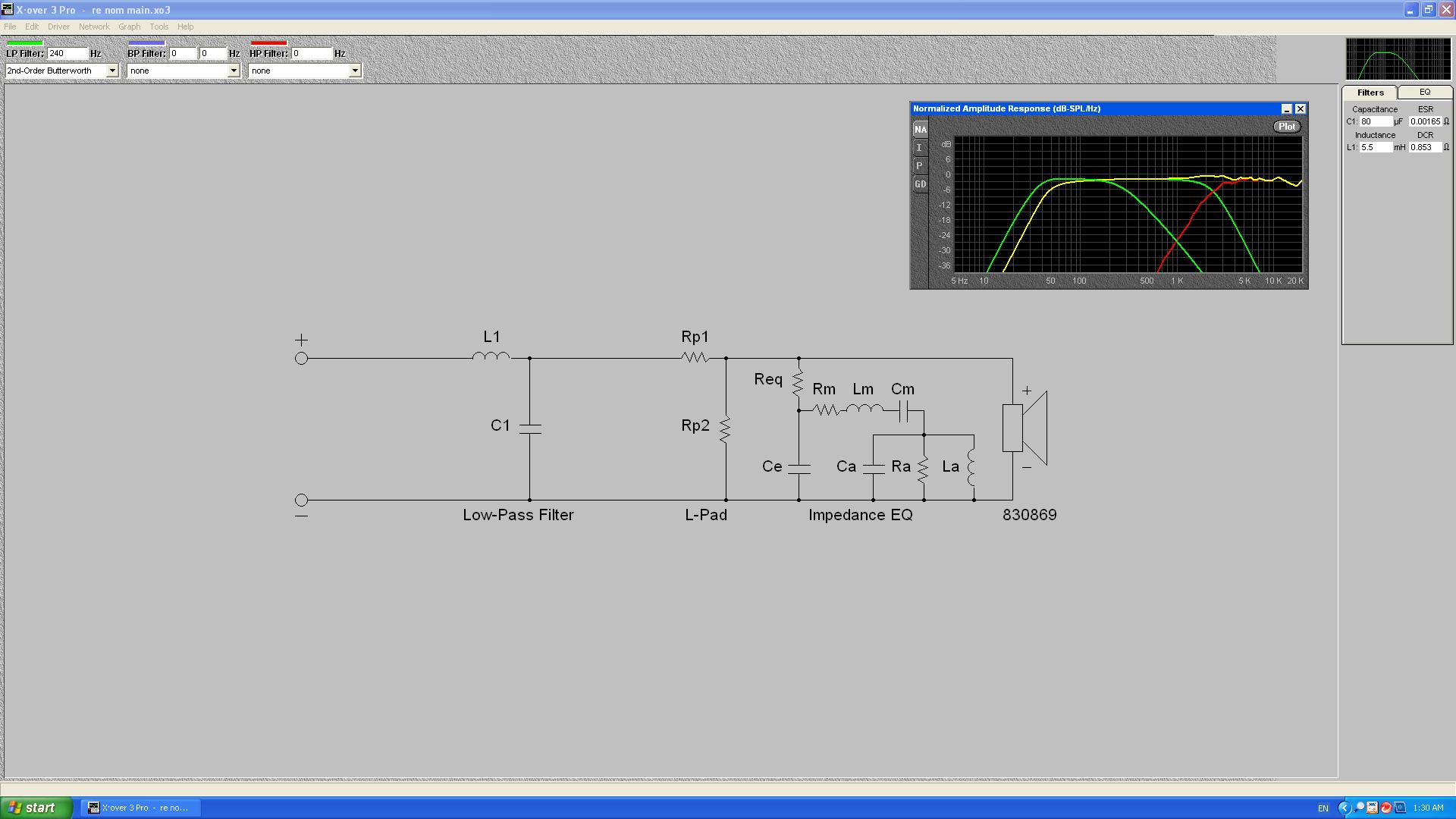Click the magnifier tray icon
Viewport: 1456px width, 819px height.
coord(1359,808)
